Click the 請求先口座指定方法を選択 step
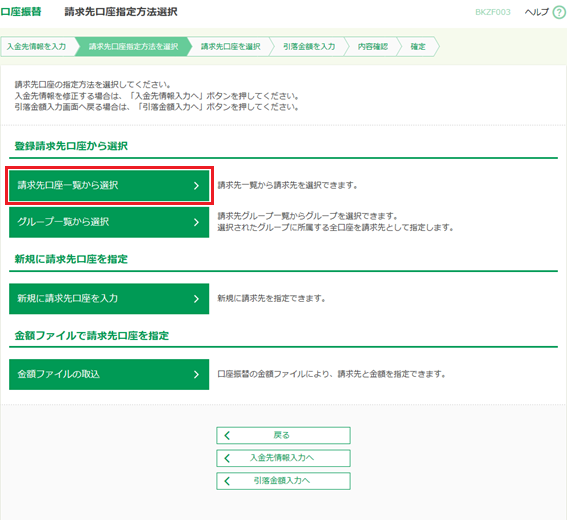 [x=133, y=46]
